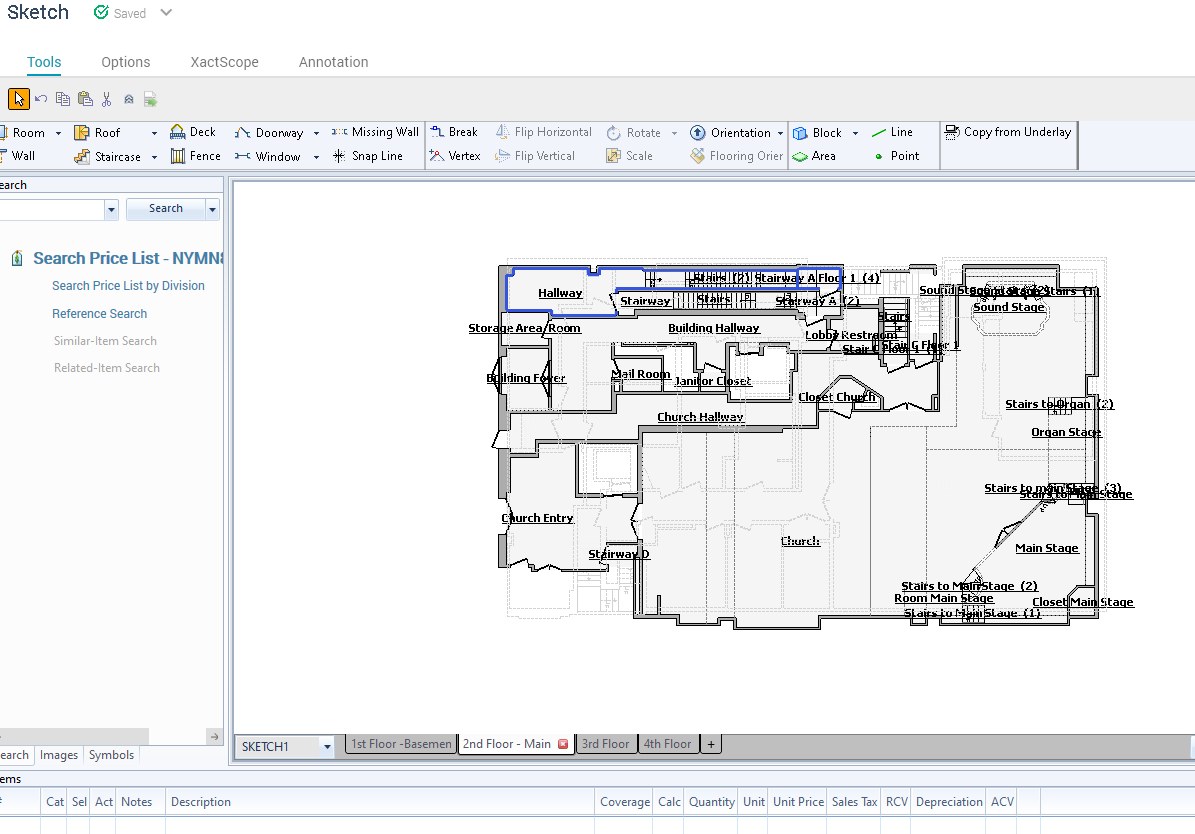Expand the Window dropdown arrow

point(316,157)
